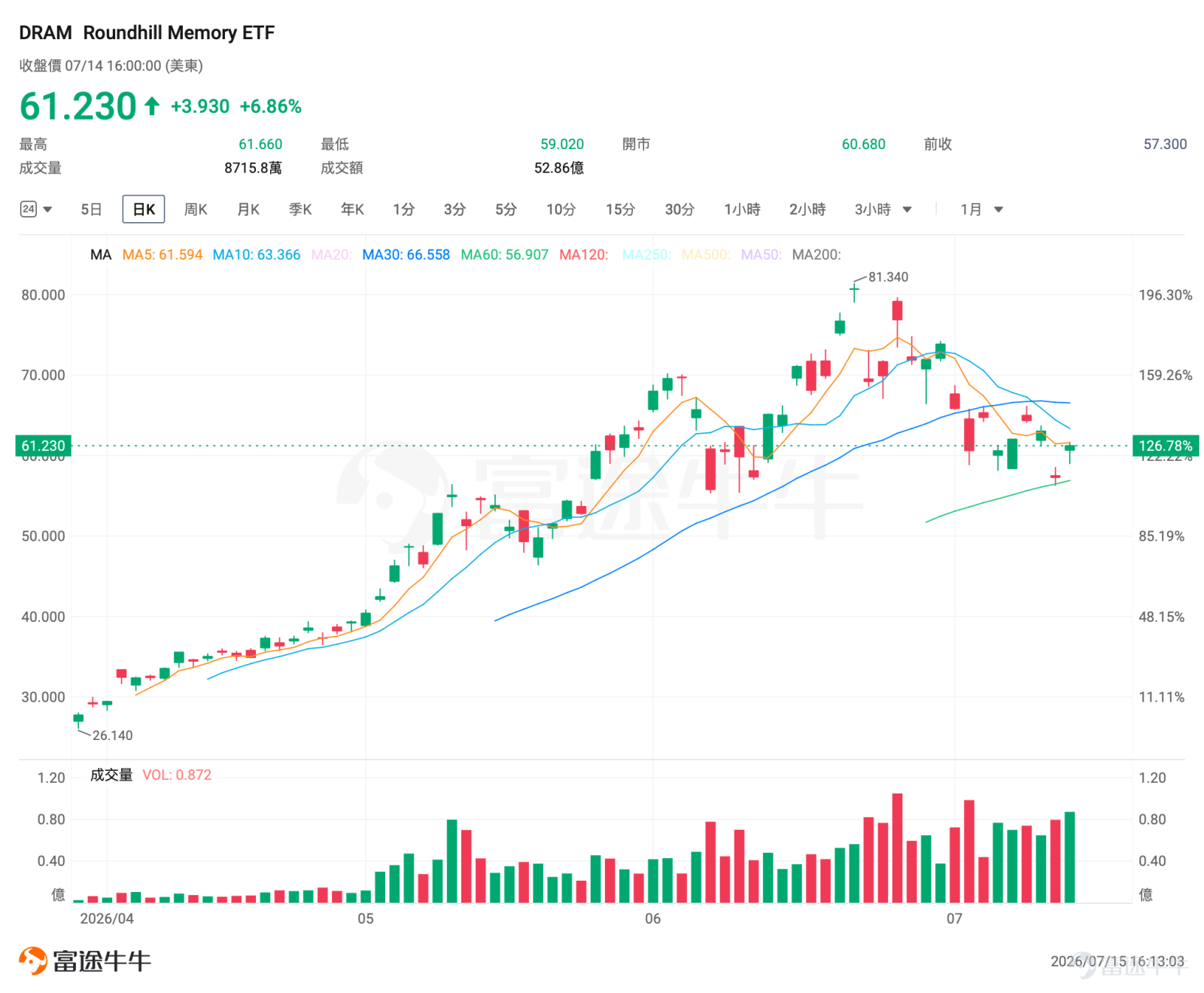Toggle the MA30 line at 66.558
The height and width of the screenshot is (993, 1204).
tap(406, 254)
